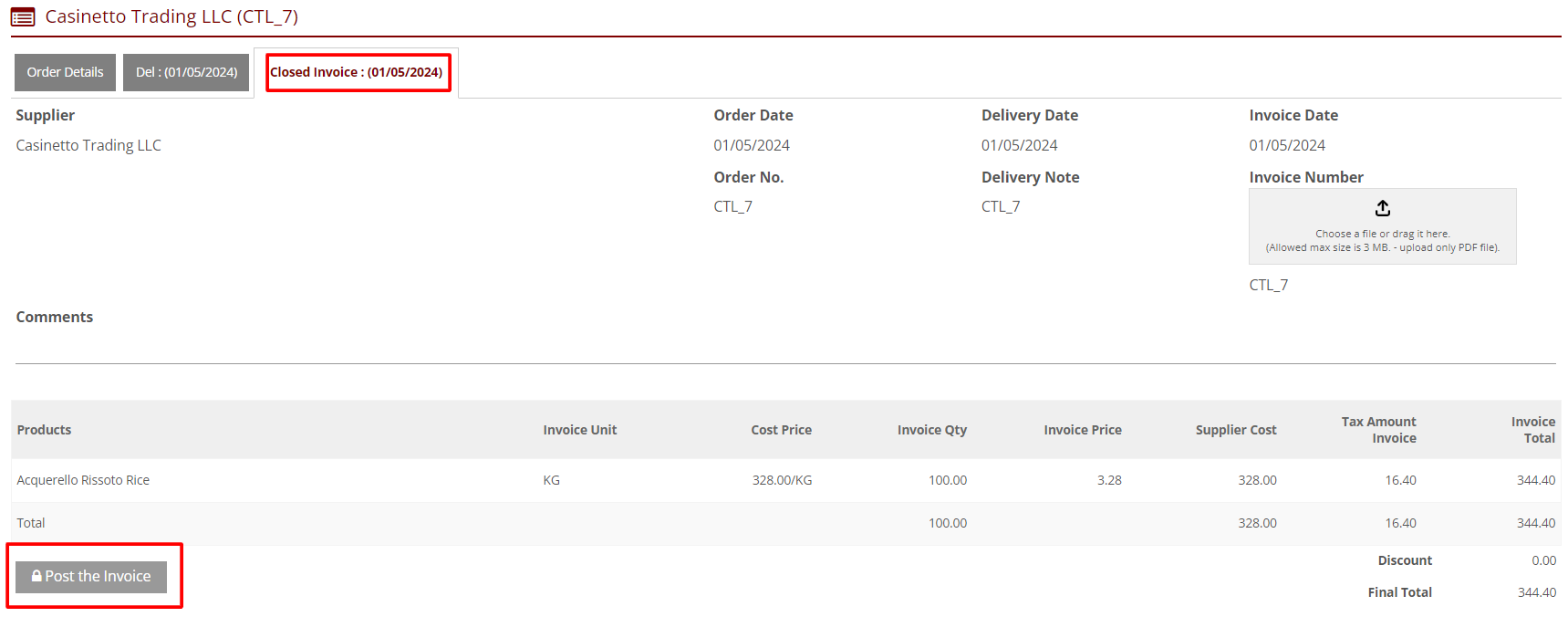The width and height of the screenshot is (1568, 617).
Task: Click the Invoice Price column header
Action: 1082,430
